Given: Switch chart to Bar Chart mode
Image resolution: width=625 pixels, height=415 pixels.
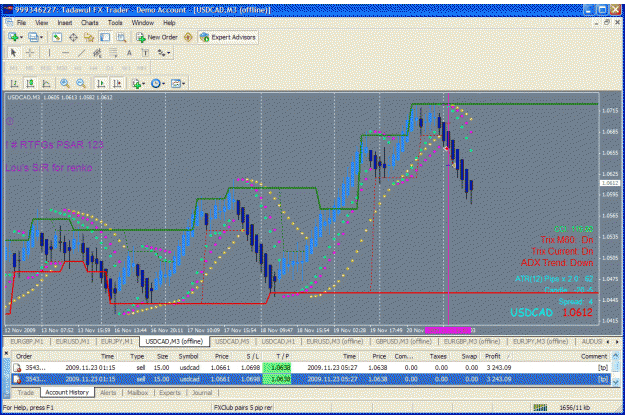Looking at the screenshot, I should point(14,83).
